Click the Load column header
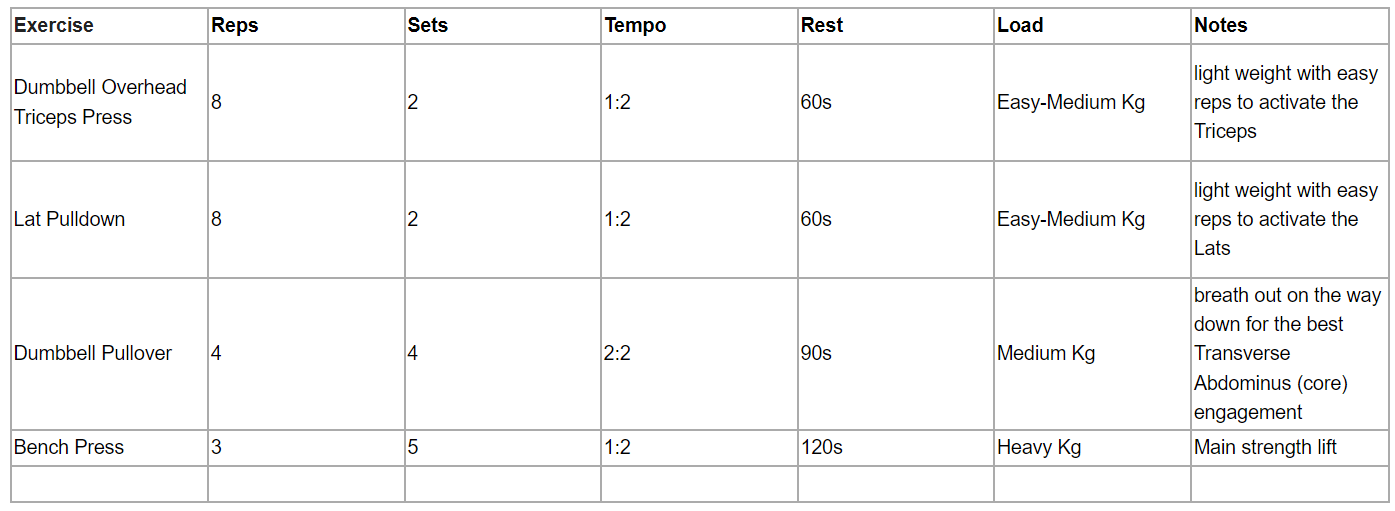The height and width of the screenshot is (511, 1395). (1020, 26)
